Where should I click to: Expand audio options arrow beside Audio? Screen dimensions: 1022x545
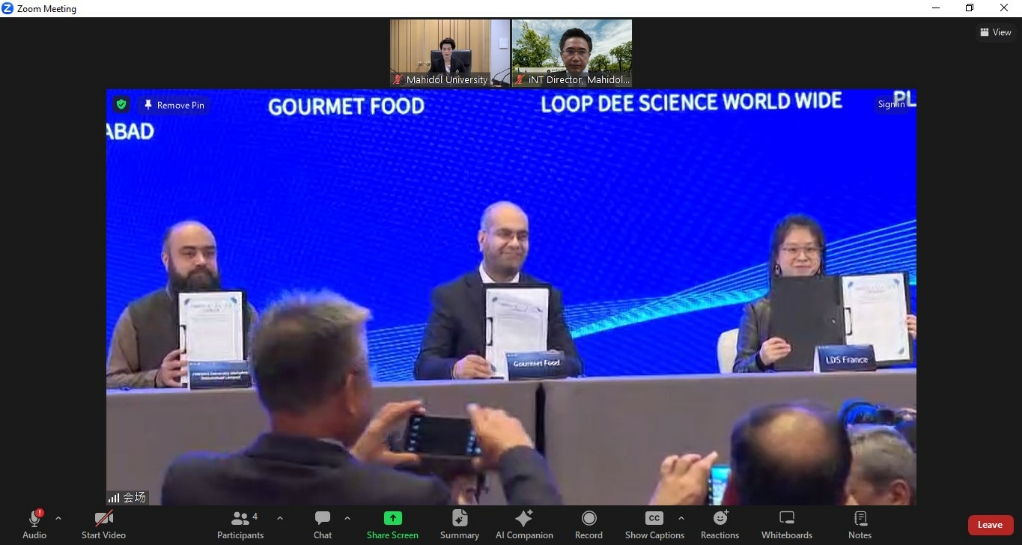pos(58,519)
